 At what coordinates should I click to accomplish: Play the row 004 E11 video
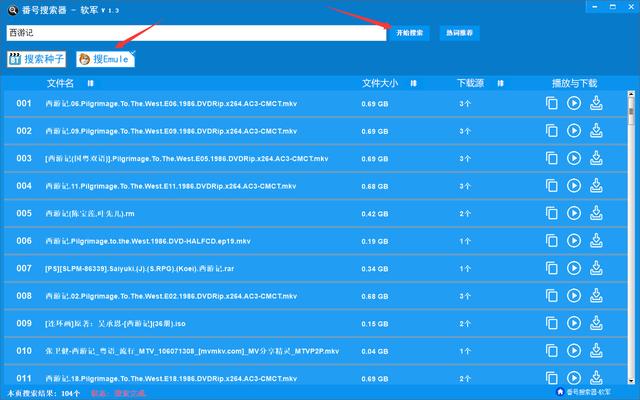[574, 186]
